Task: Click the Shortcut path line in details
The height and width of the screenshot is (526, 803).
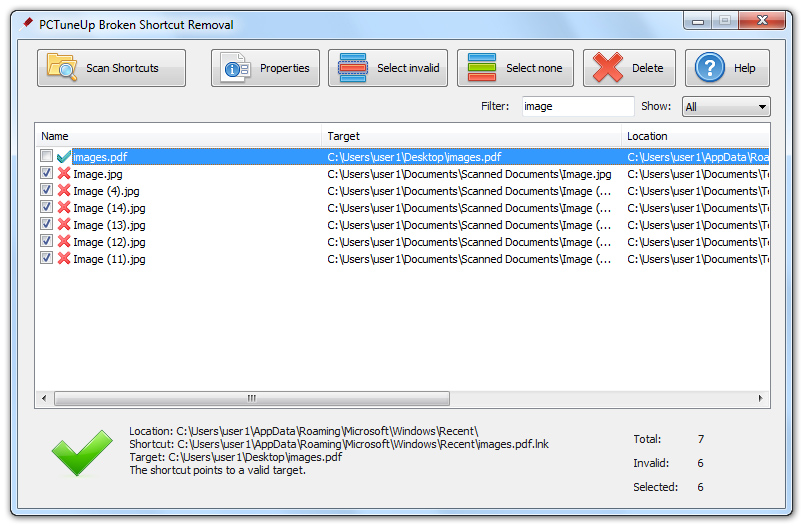Action: tap(339, 444)
